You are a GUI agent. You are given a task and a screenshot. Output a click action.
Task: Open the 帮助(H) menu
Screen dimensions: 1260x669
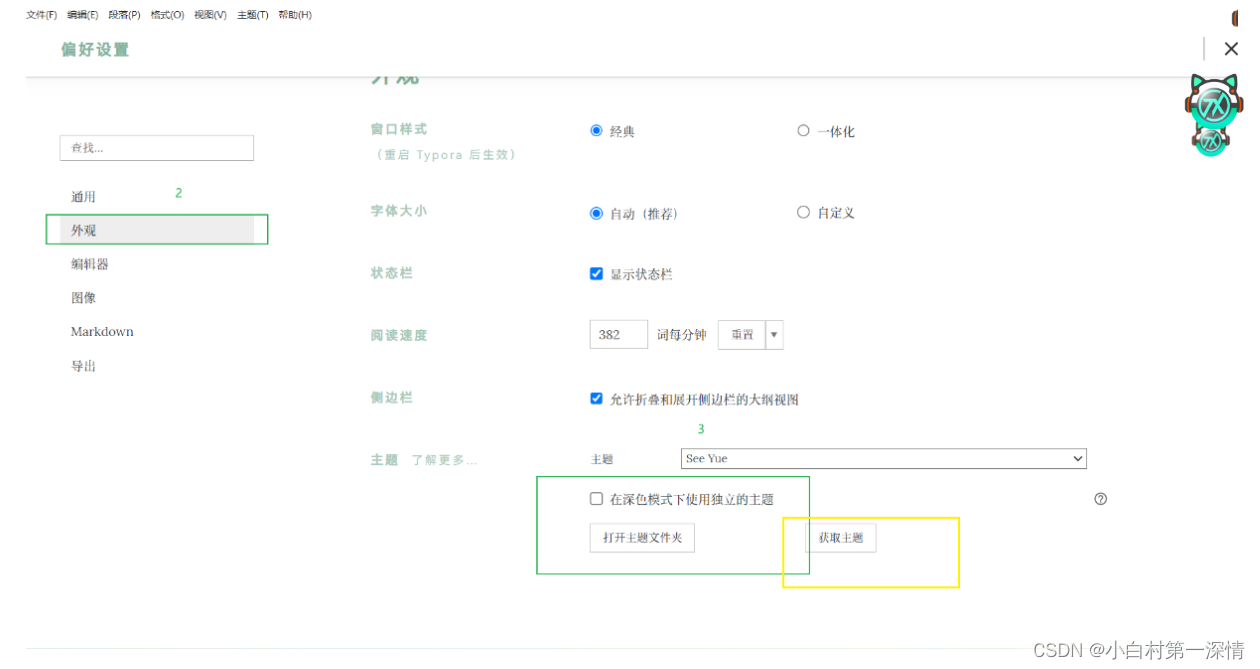click(294, 15)
